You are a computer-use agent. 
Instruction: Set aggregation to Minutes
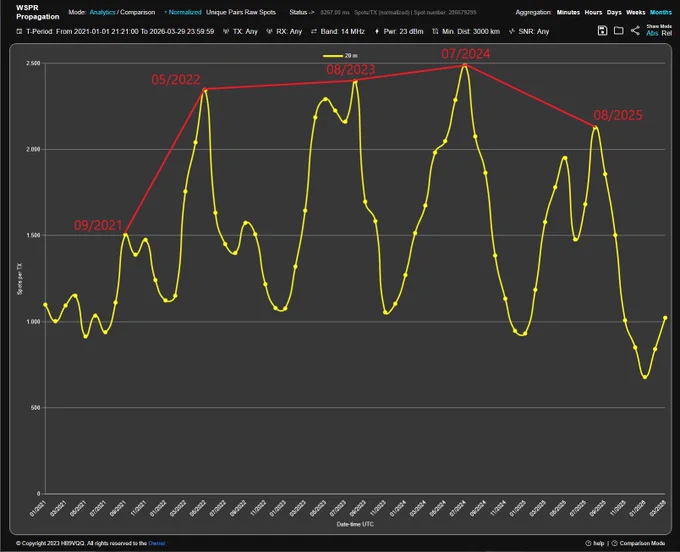click(568, 12)
